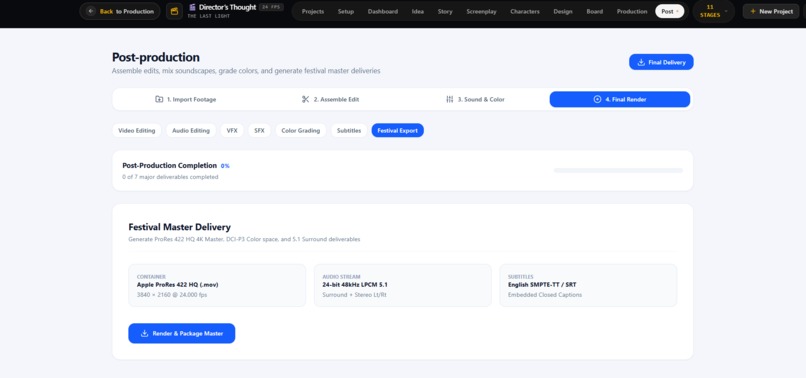The height and width of the screenshot is (378, 806).
Task: Open the Post nav dropdown
Action: pyautogui.click(x=669, y=11)
